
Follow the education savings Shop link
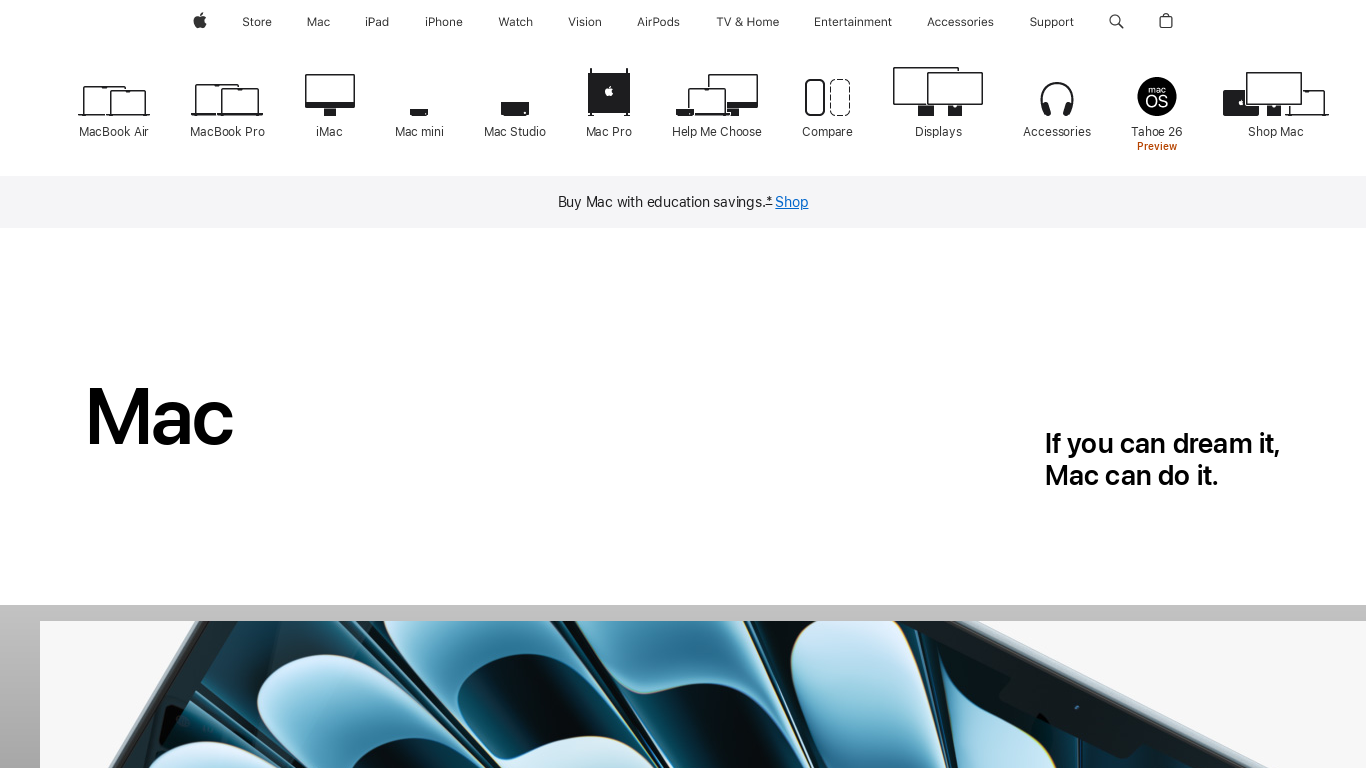point(792,202)
